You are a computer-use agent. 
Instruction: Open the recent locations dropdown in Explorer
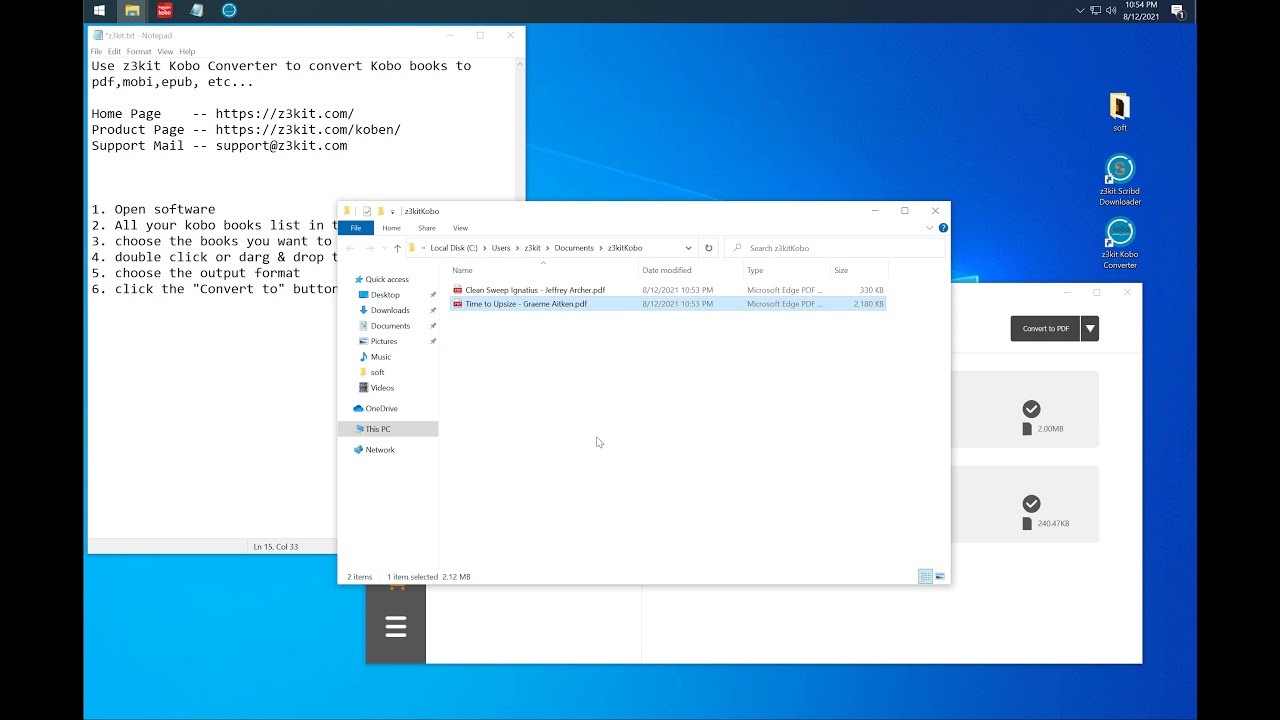382,248
